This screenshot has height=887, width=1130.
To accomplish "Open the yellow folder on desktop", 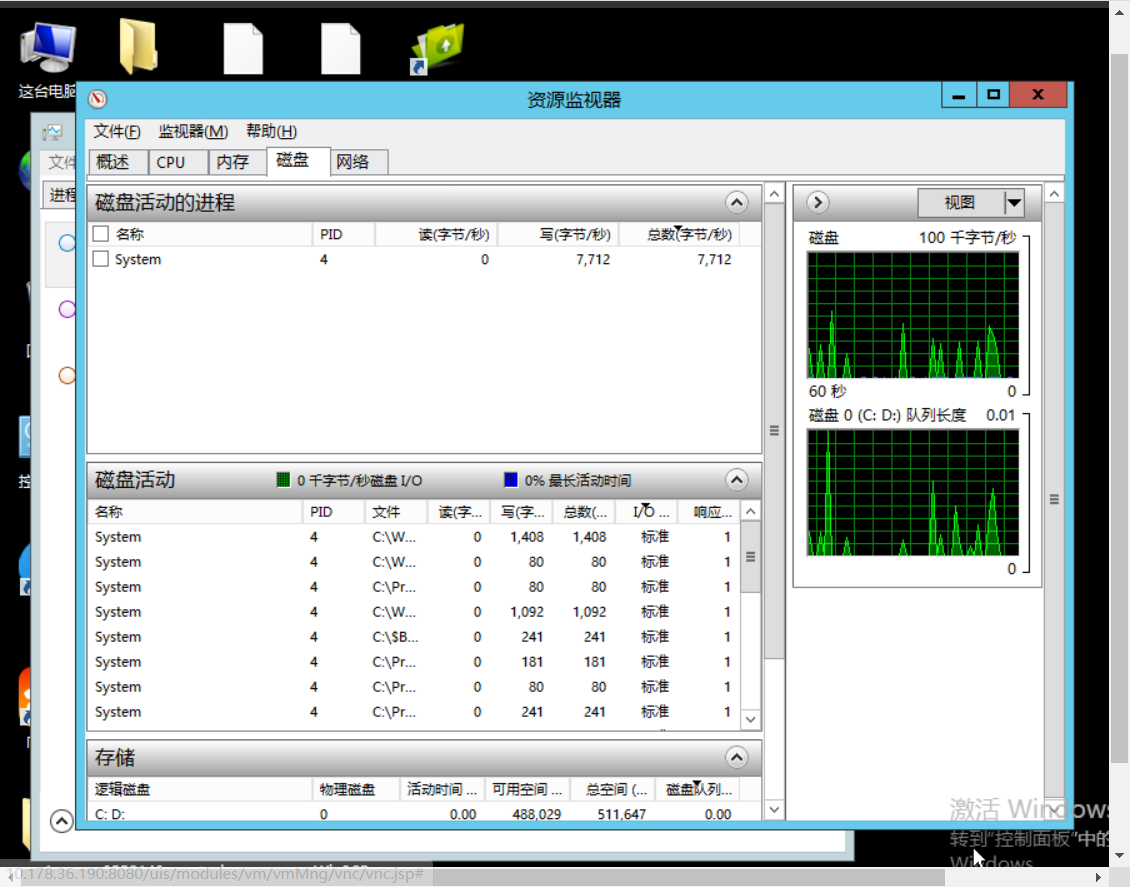I will click(x=139, y=47).
